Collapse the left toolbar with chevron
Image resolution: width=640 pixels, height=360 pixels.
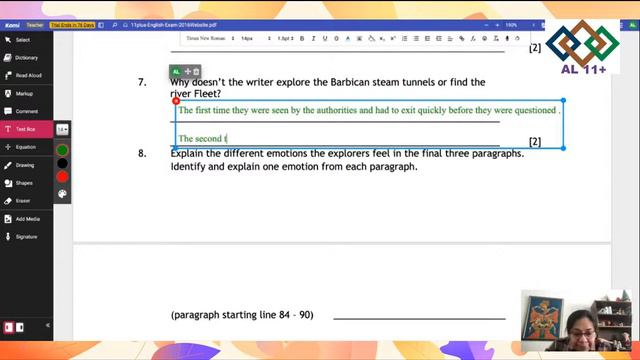click(48, 325)
